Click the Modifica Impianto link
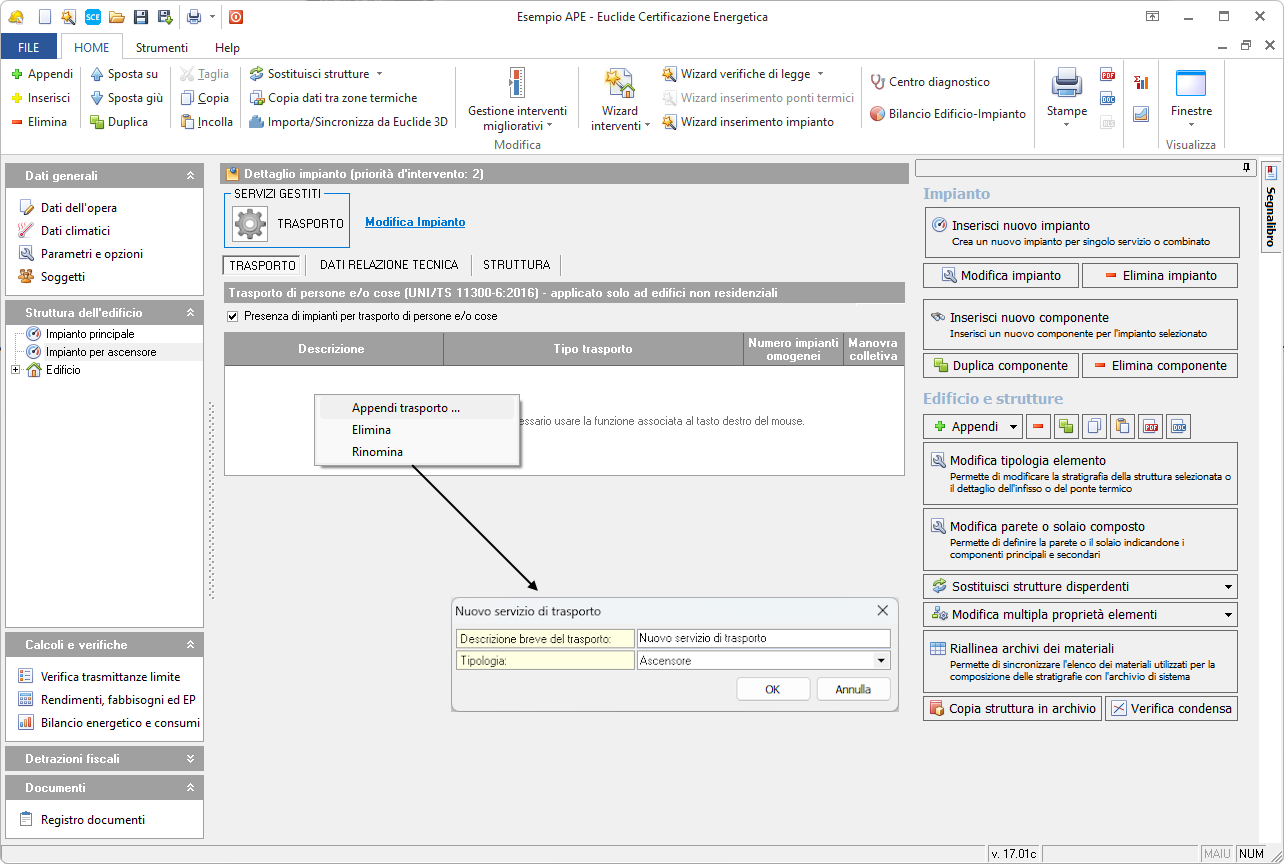This screenshot has height=864, width=1284. (x=415, y=222)
